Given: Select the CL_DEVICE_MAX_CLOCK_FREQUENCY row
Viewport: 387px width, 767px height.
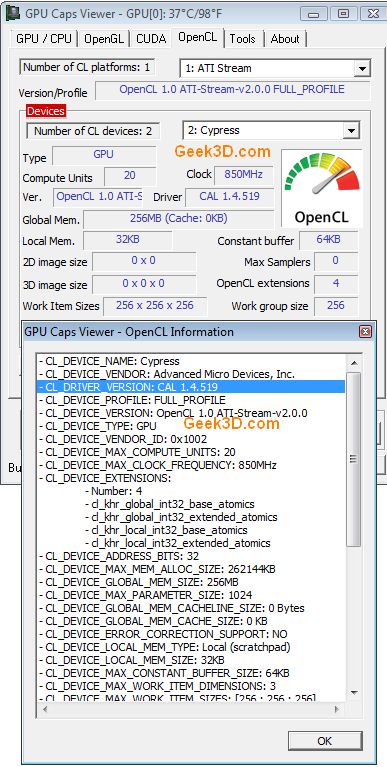Looking at the screenshot, I should click(191, 465).
